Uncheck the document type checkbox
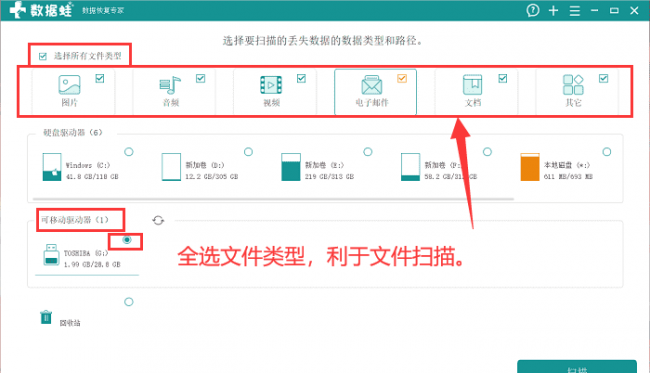650x373 pixels. tap(503, 78)
